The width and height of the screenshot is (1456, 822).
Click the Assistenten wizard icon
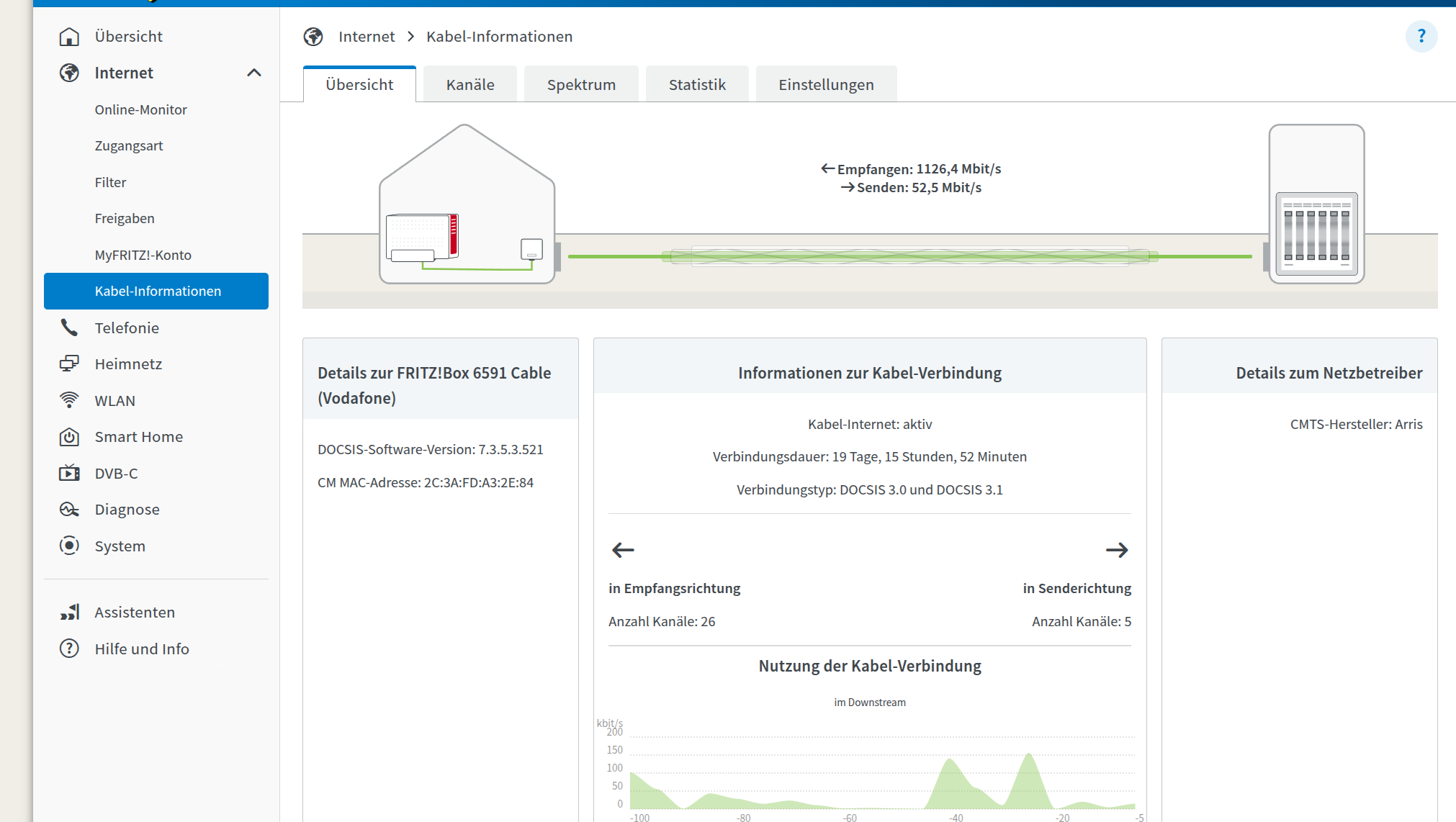pyautogui.click(x=69, y=613)
